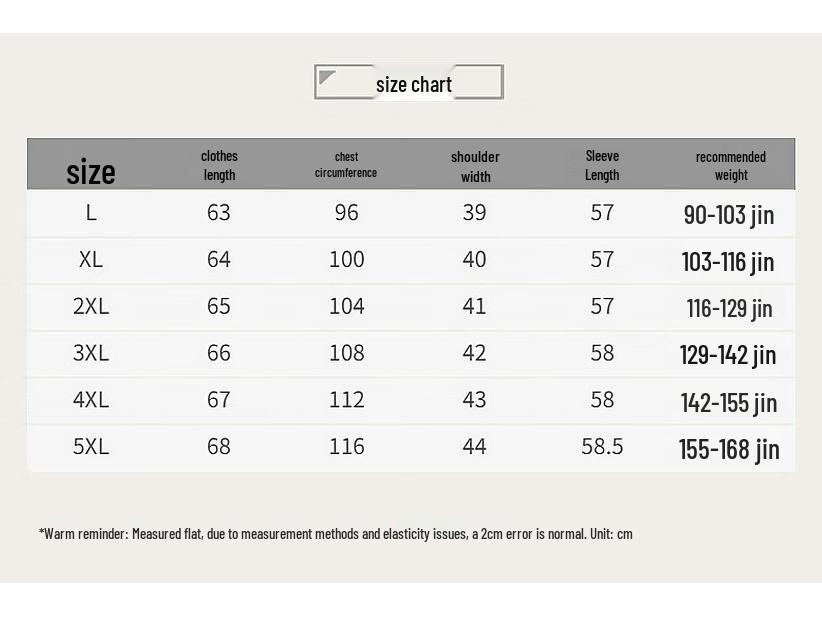Select the 5XL size row label
The height and width of the screenshot is (617, 822).
[91, 447]
